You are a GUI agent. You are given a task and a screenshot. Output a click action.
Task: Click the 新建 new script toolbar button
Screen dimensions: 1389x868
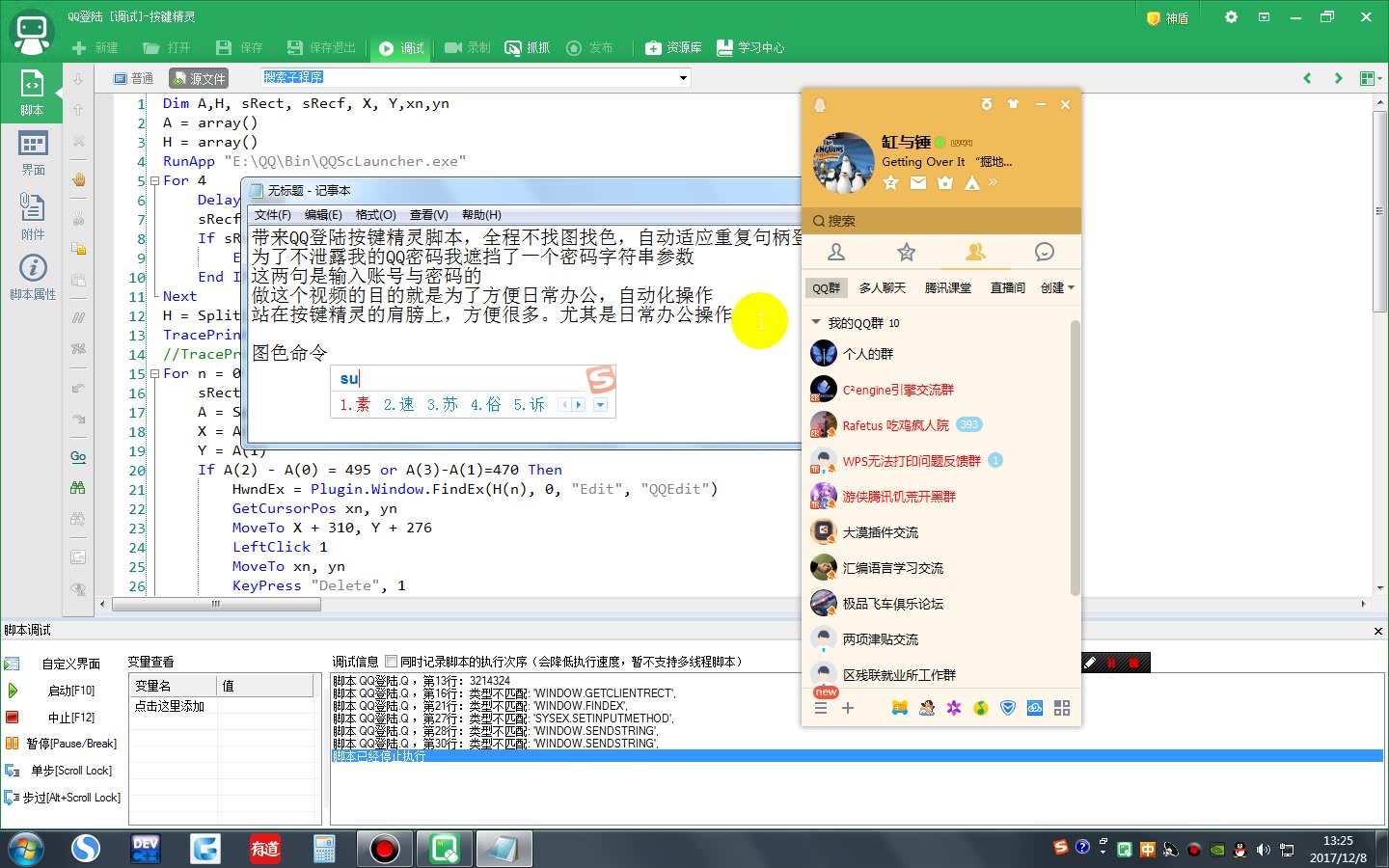click(95, 47)
